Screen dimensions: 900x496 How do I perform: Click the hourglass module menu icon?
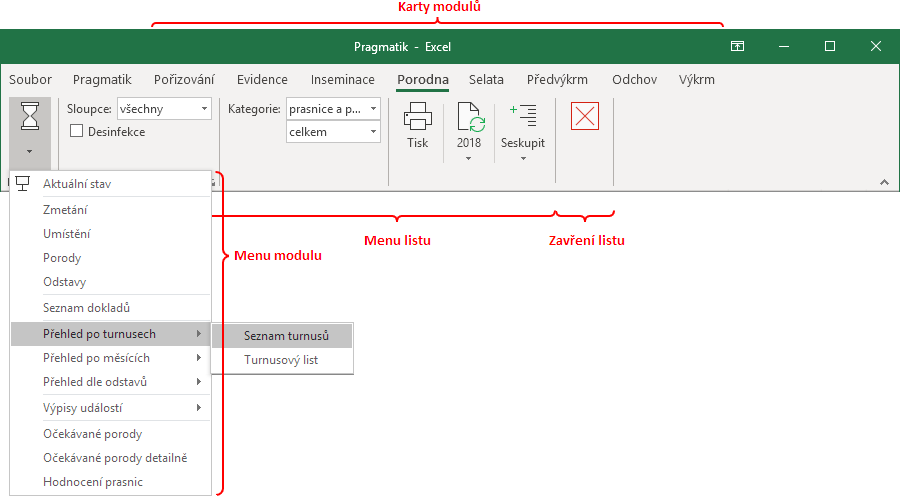pyautogui.click(x=30, y=116)
